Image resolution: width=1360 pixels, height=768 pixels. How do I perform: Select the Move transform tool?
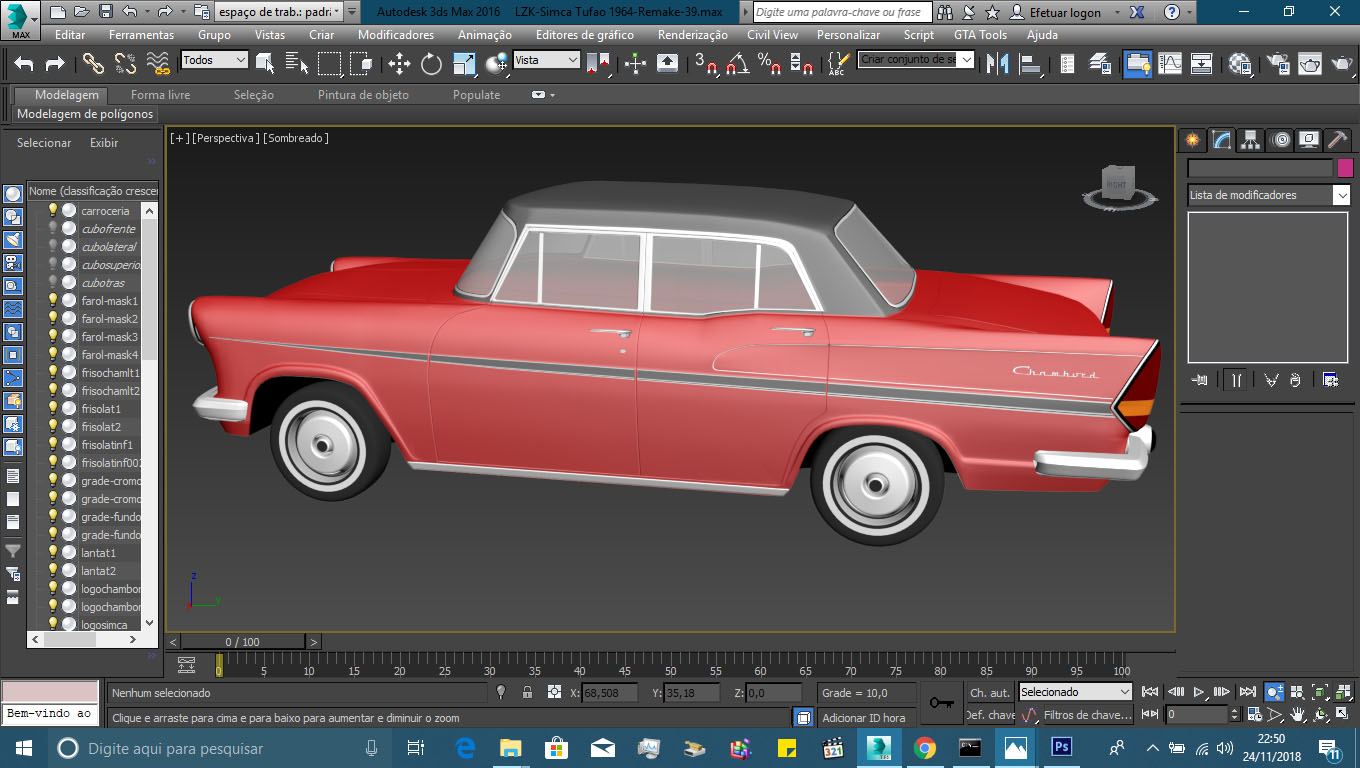coord(399,64)
